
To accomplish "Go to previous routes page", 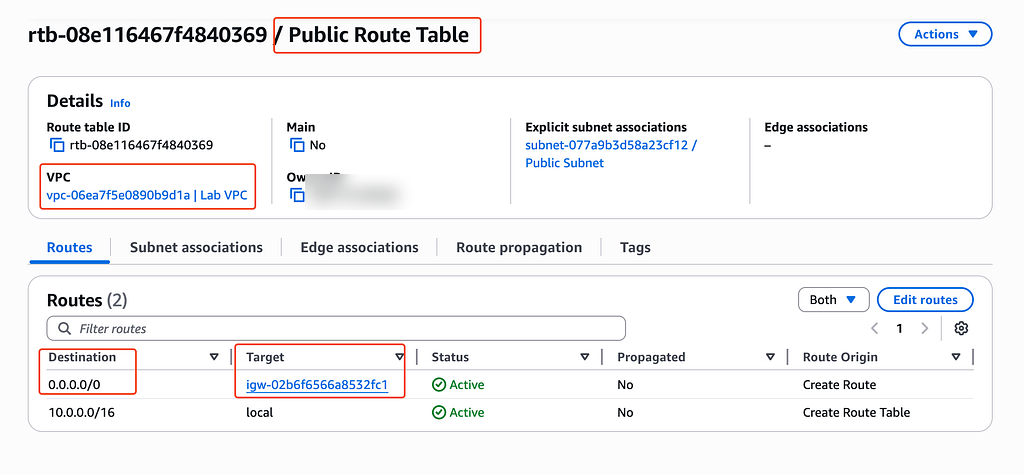I will (874, 328).
